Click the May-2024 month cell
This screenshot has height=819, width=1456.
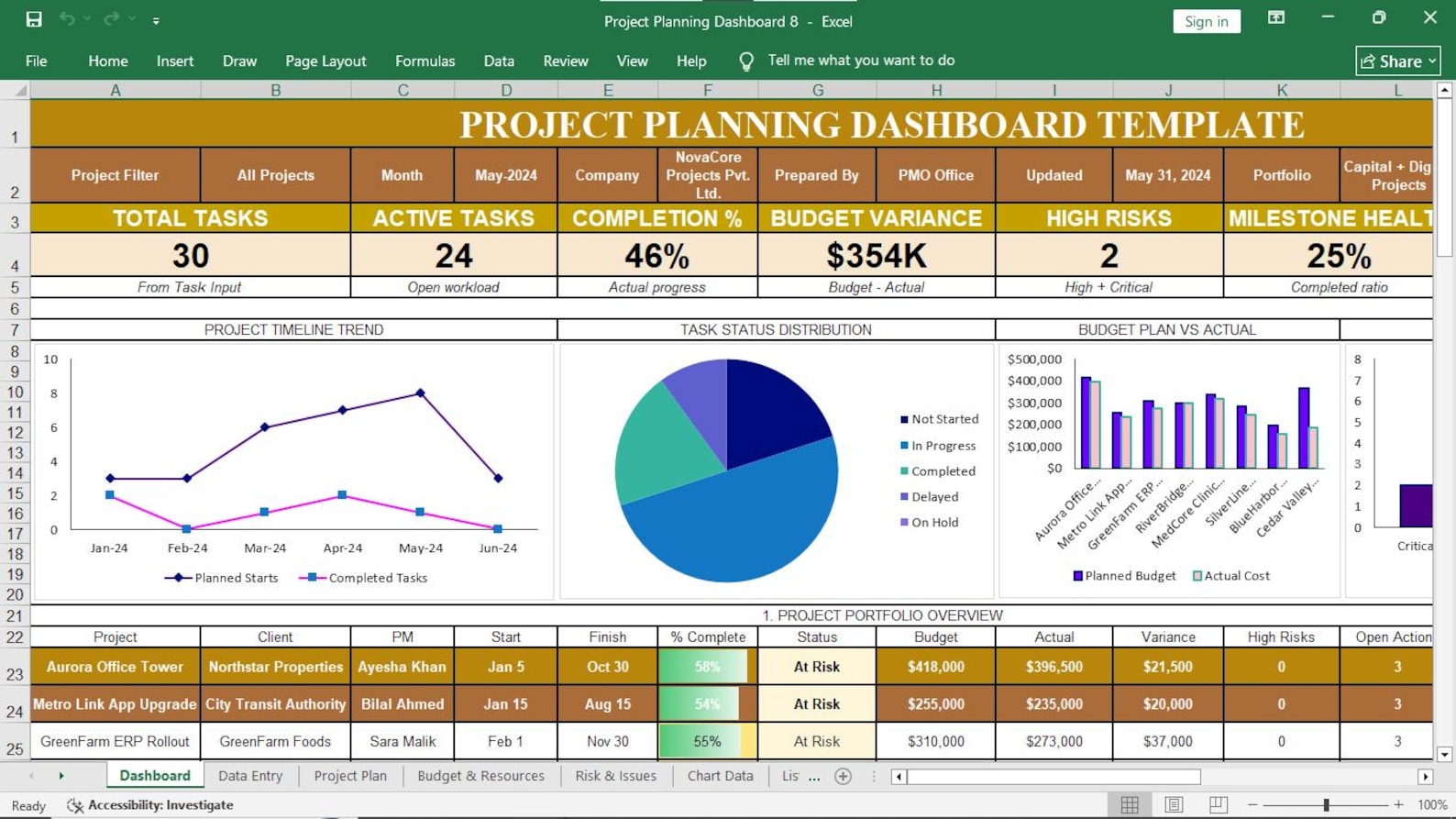(x=505, y=175)
